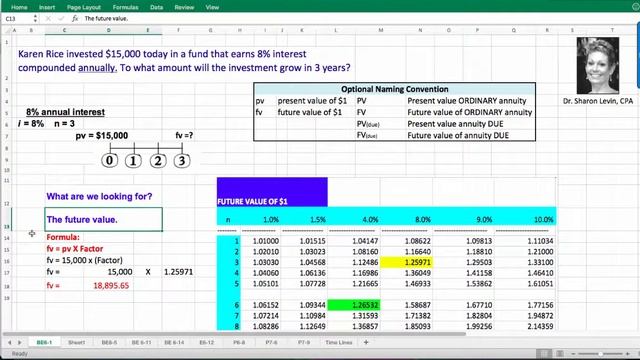Select the cell with value 1.46933
Viewport: 640px width, 360px height.
418,284
